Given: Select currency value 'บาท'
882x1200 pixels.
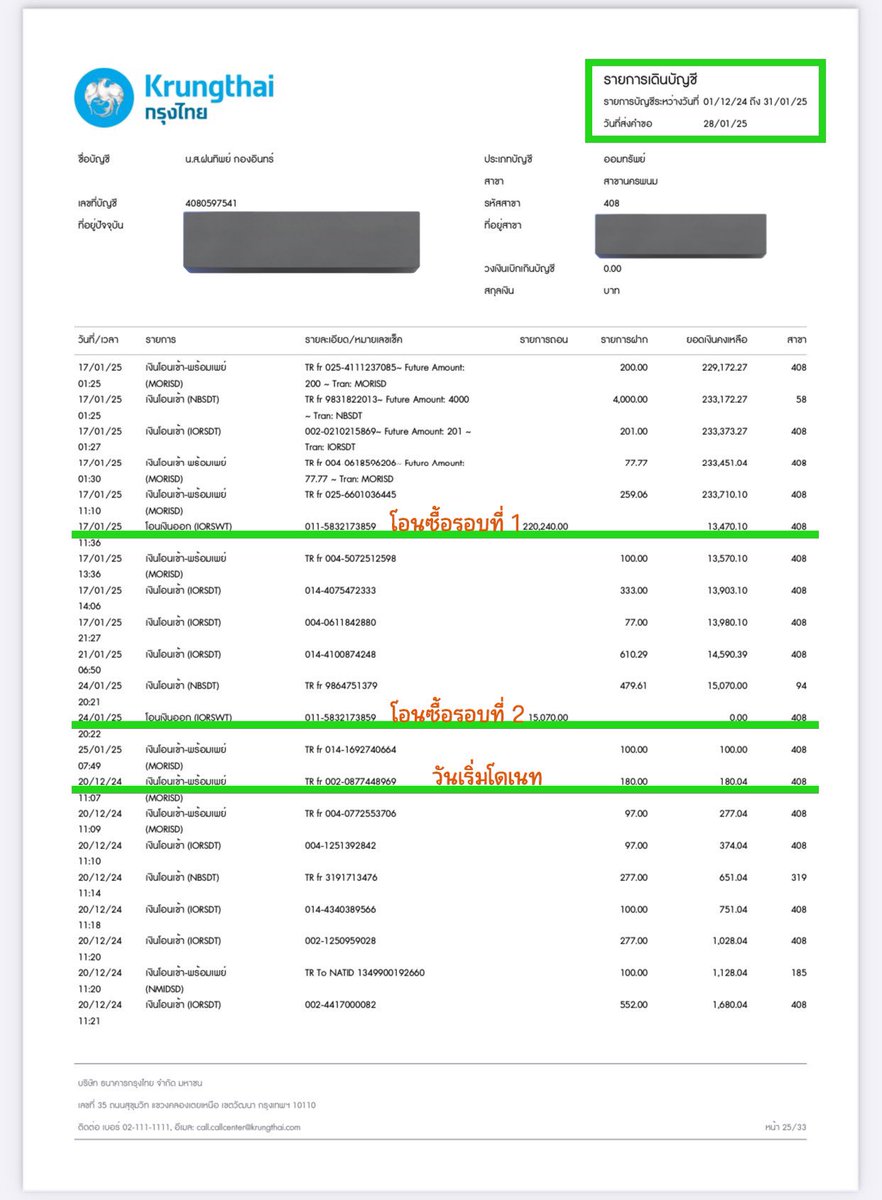Looking at the screenshot, I should click(612, 291).
